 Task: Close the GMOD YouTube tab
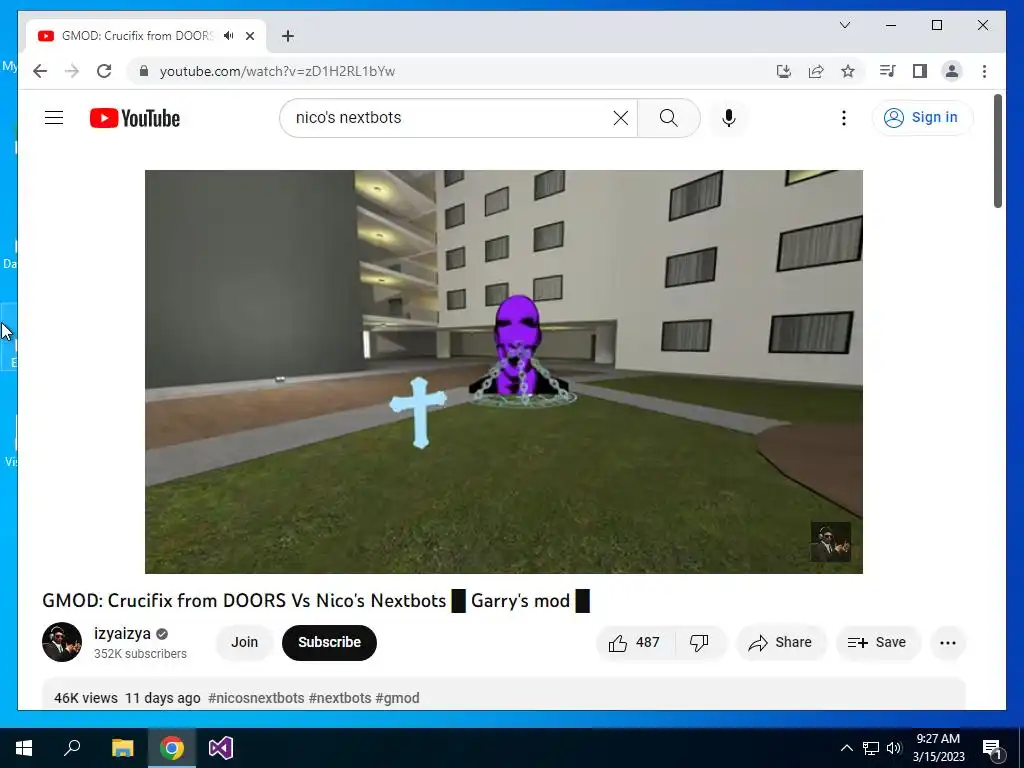tap(250, 36)
